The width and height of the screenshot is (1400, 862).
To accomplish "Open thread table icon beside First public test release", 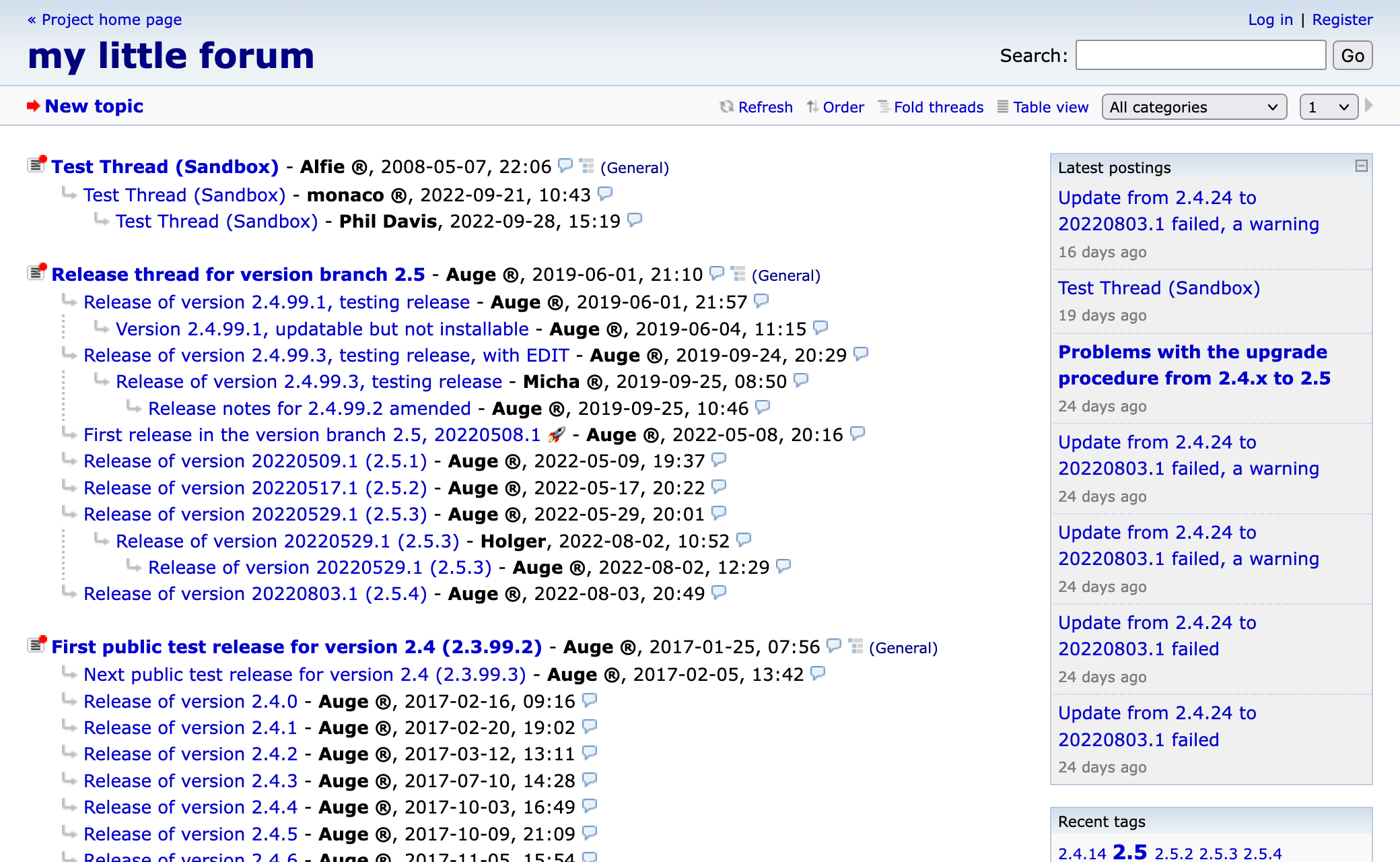I will [855, 646].
